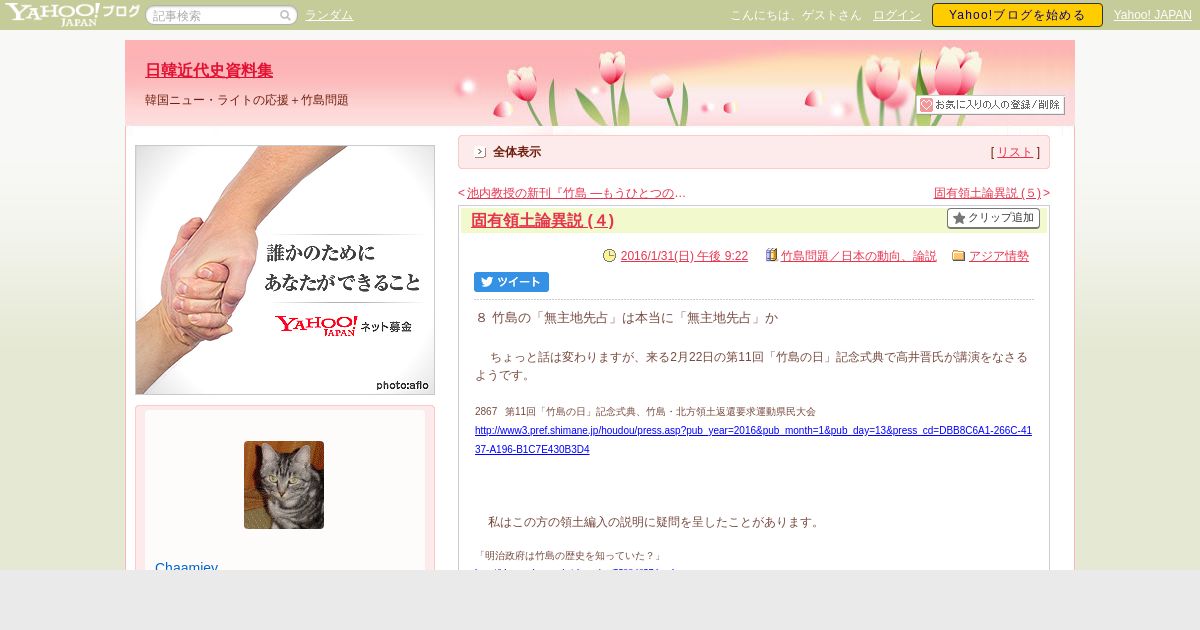Screen dimensions: 1200x630
Task: Open the リスト link
Action: pos(1015,152)
